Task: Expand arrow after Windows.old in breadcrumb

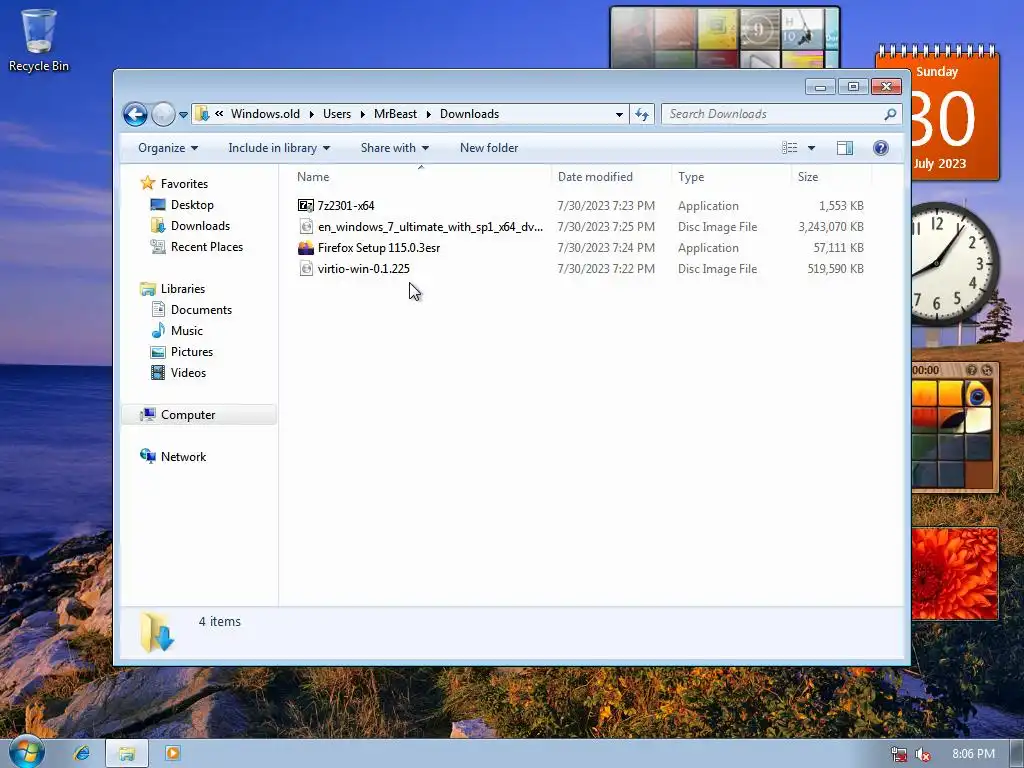Action: coord(311,114)
